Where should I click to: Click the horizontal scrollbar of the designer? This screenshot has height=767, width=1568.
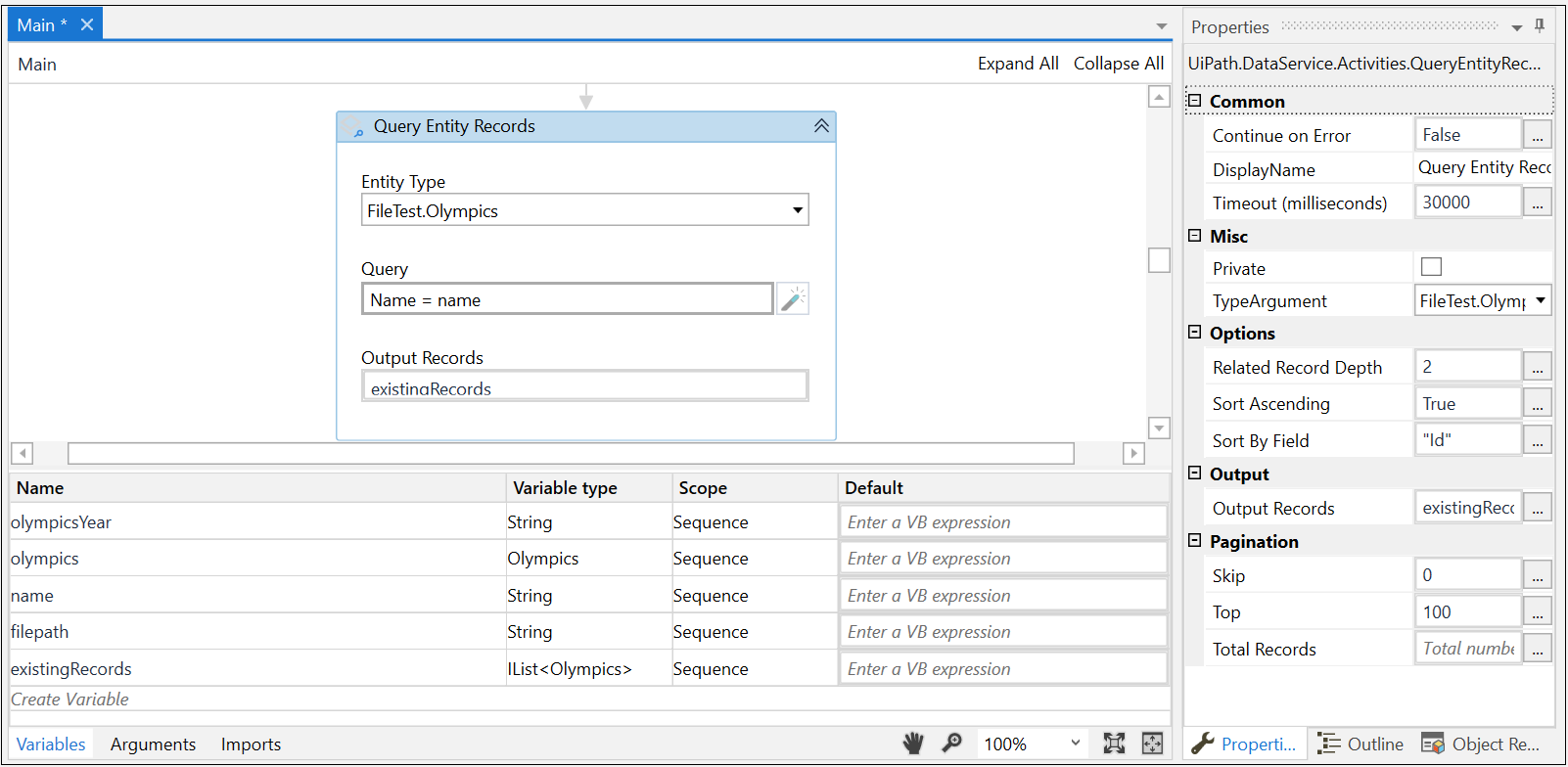click(x=571, y=453)
